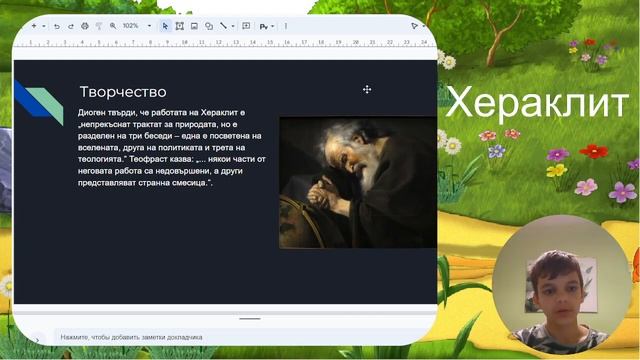Screen dimensions: 640x360
Task: Click the Хераклит title text on background
Action: (537, 103)
